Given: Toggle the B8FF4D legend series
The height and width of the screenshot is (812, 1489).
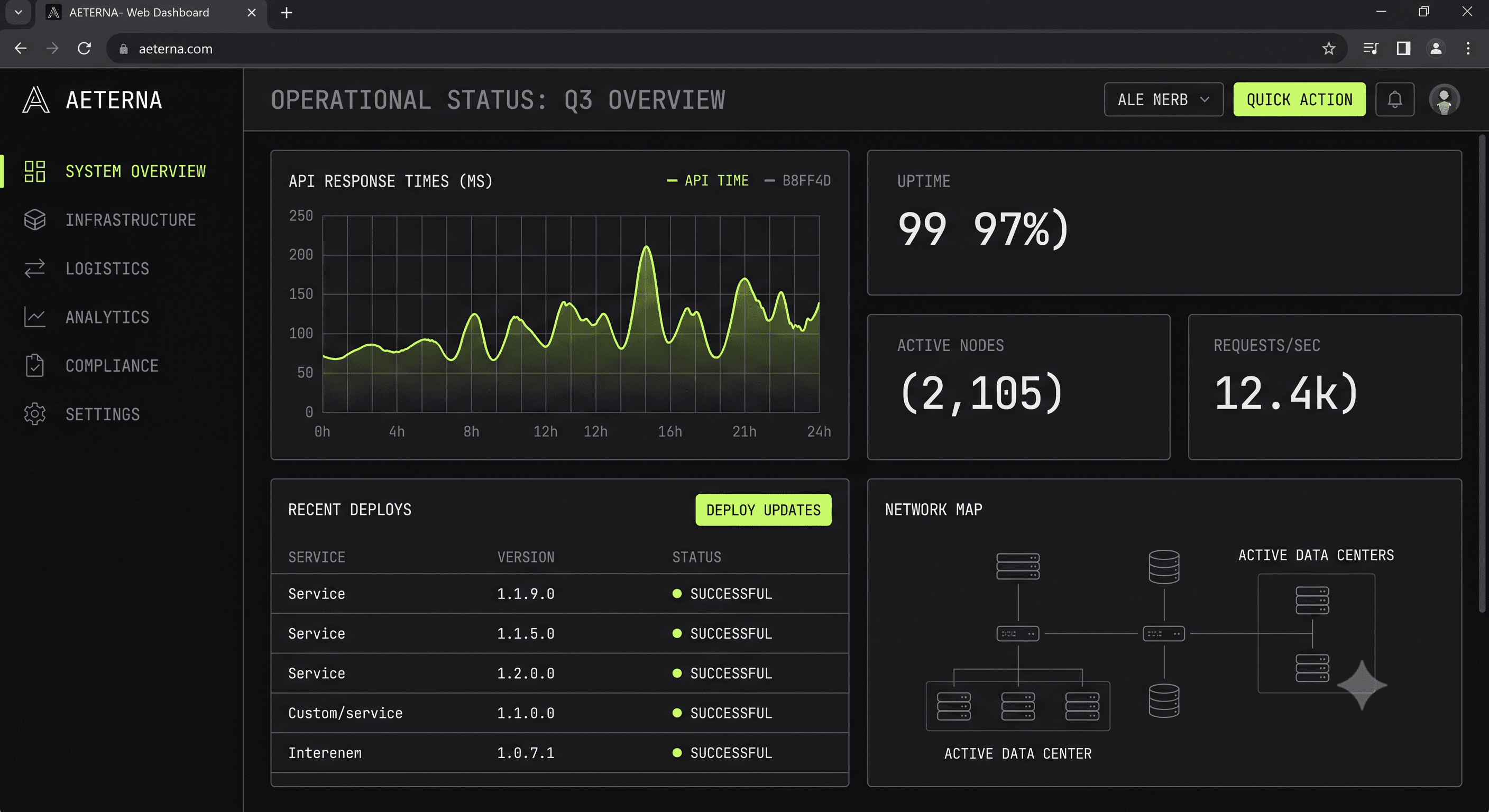Looking at the screenshot, I should click(x=798, y=181).
